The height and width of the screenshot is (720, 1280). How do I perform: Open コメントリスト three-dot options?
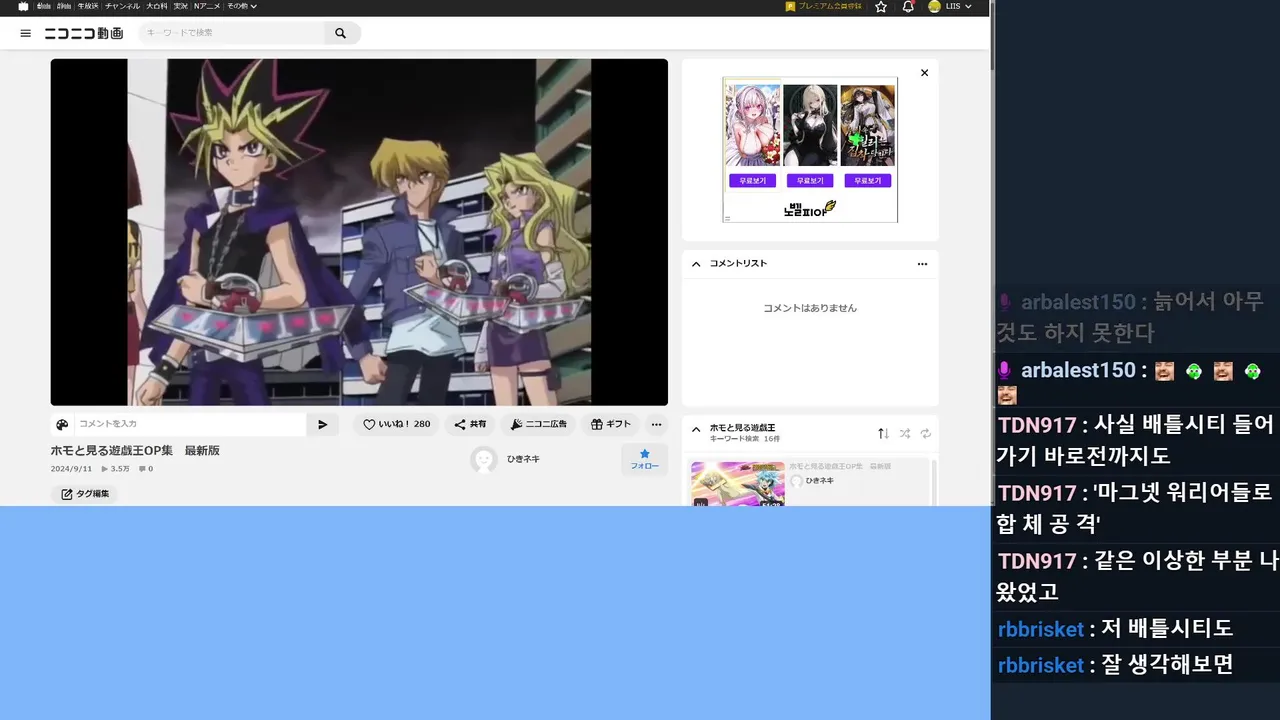922,264
